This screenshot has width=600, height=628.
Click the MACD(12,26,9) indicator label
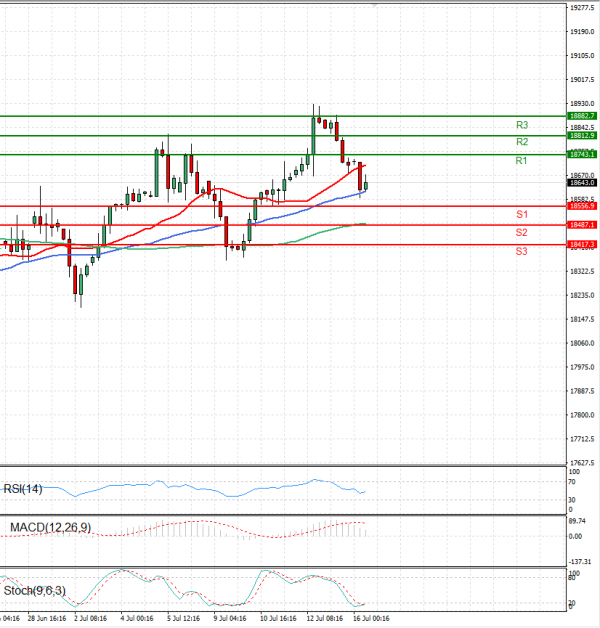50,527
